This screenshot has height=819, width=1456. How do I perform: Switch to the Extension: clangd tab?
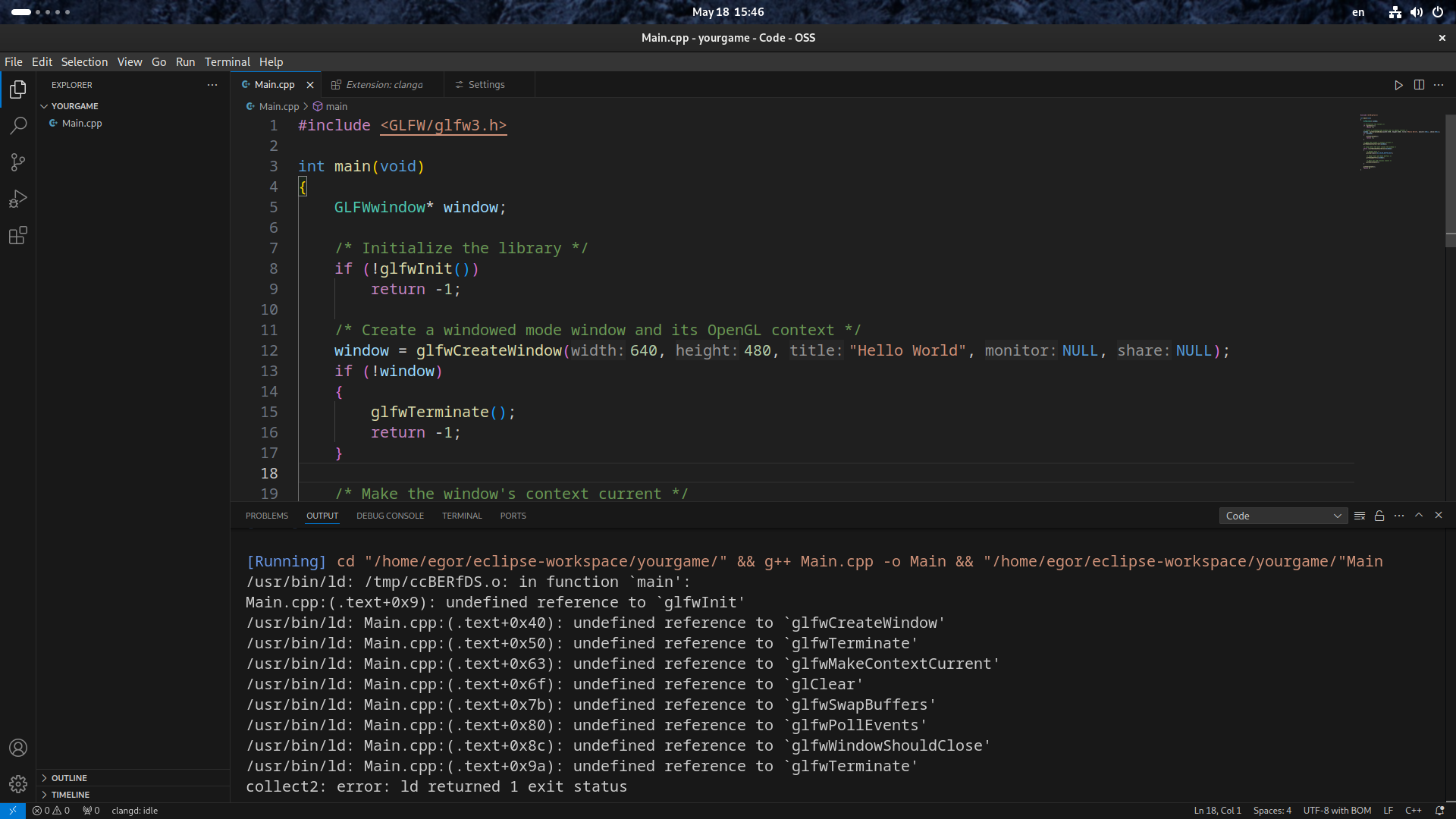[x=383, y=85]
